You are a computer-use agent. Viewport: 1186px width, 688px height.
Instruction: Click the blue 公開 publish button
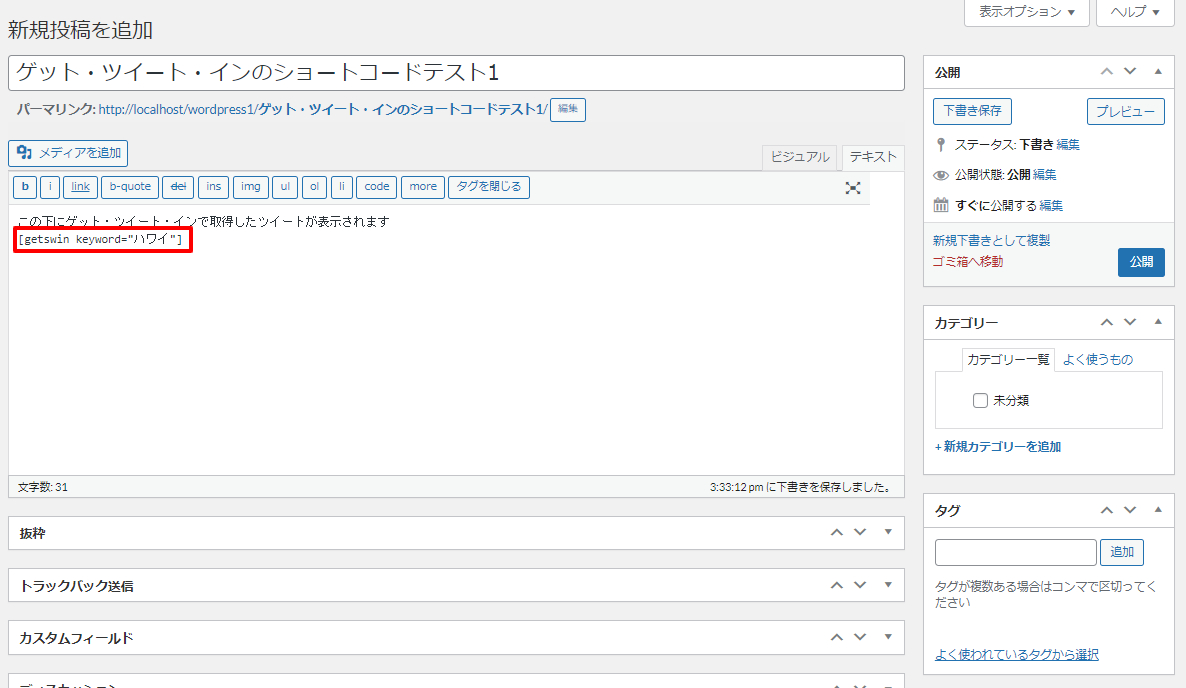pos(1141,262)
